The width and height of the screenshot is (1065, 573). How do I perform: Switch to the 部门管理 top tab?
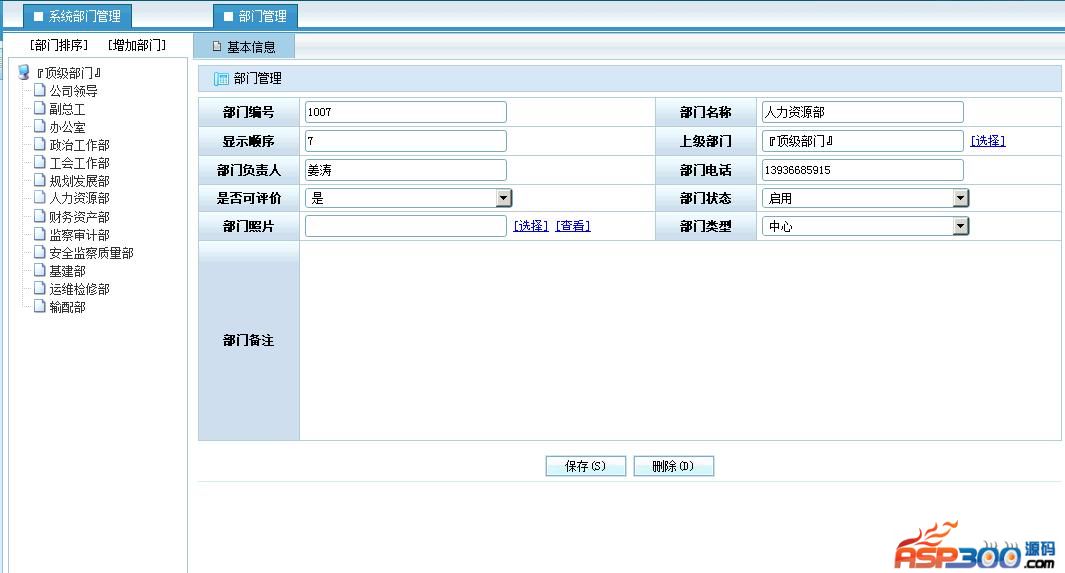point(255,16)
